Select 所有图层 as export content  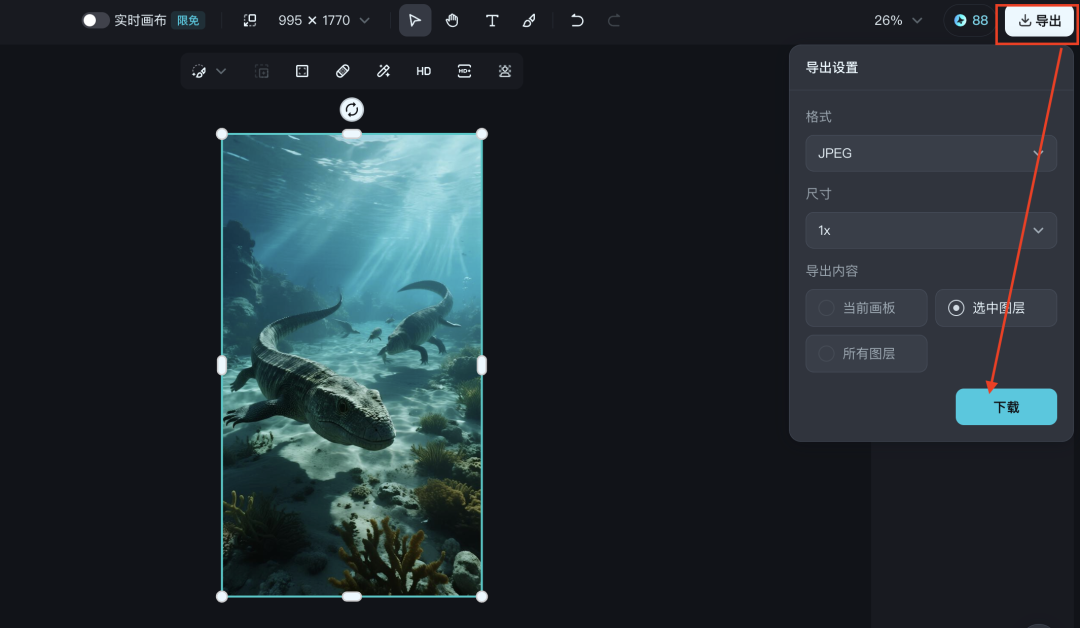coord(866,354)
